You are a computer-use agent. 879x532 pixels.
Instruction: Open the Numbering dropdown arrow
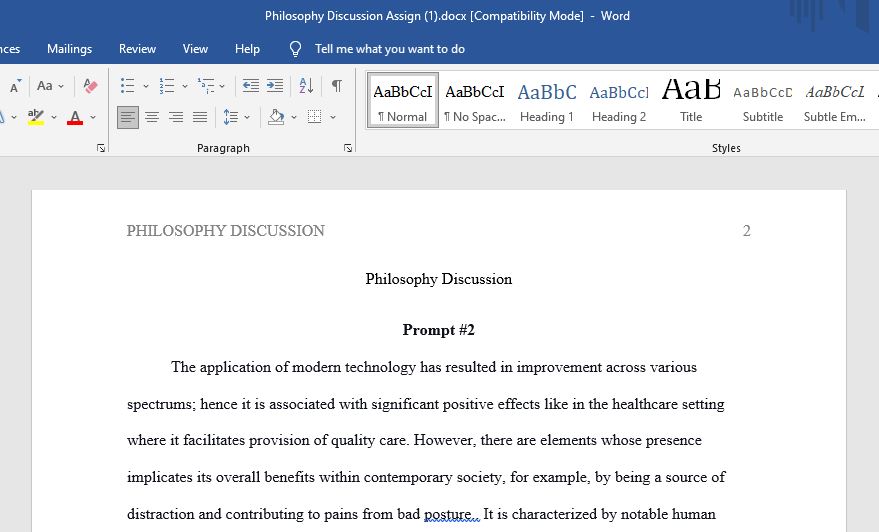tap(185, 86)
